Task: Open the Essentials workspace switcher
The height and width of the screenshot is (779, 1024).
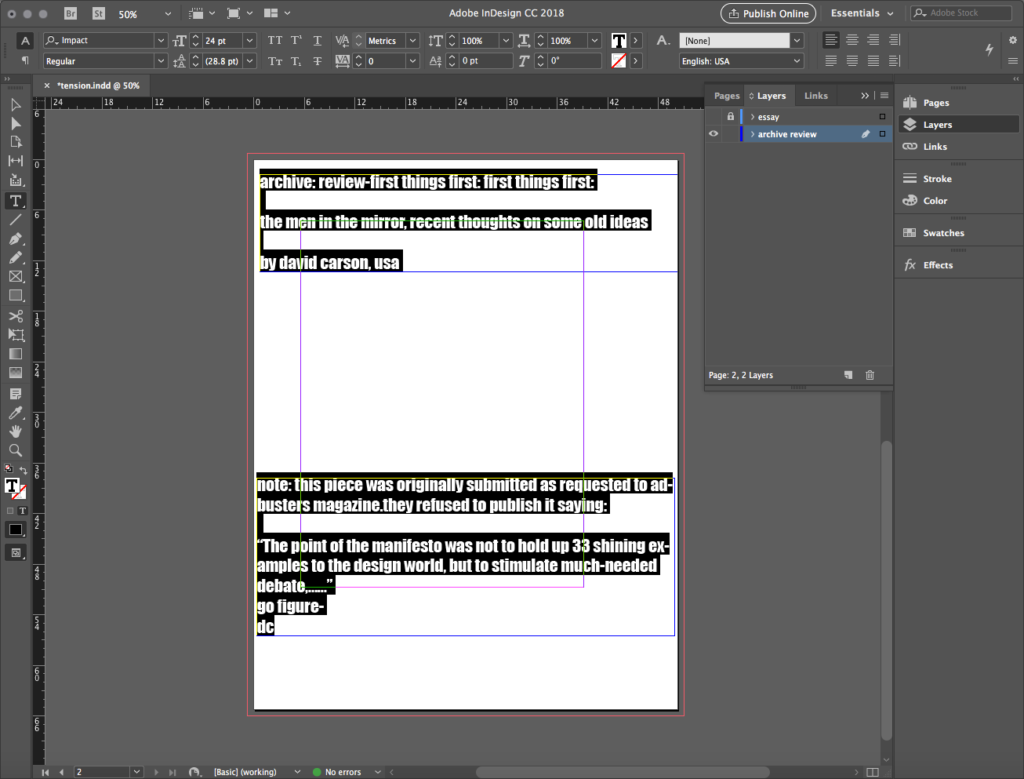Action: click(x=854, y=14)
